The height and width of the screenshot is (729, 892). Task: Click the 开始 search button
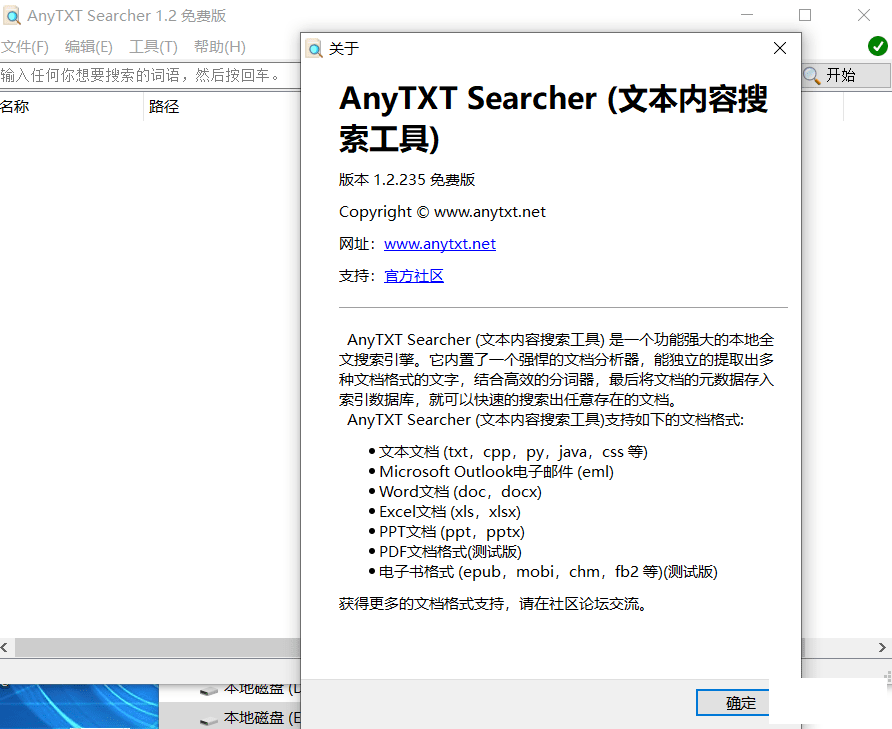pos(846,75)
